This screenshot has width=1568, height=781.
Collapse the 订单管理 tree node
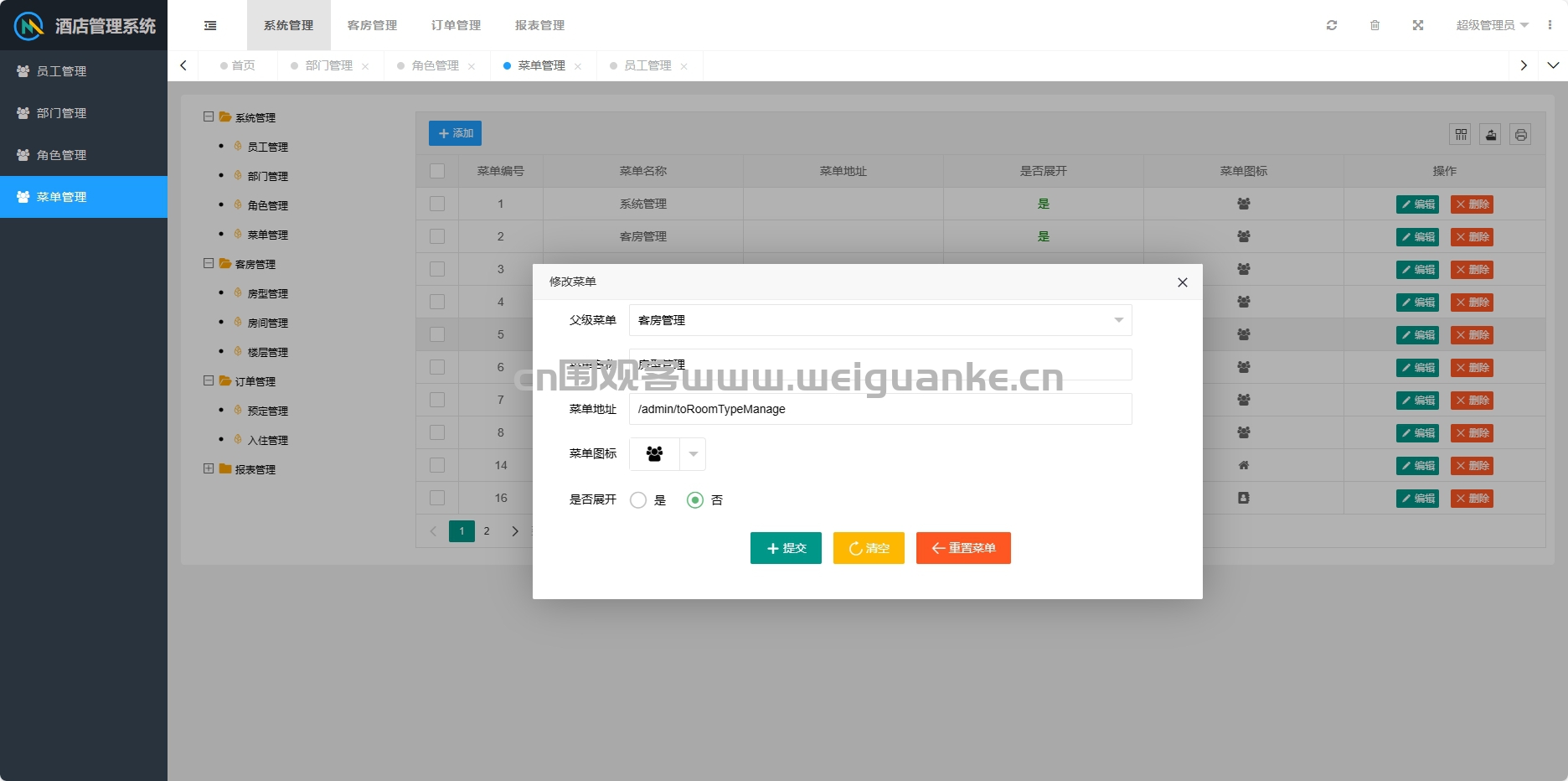point(209,381)
